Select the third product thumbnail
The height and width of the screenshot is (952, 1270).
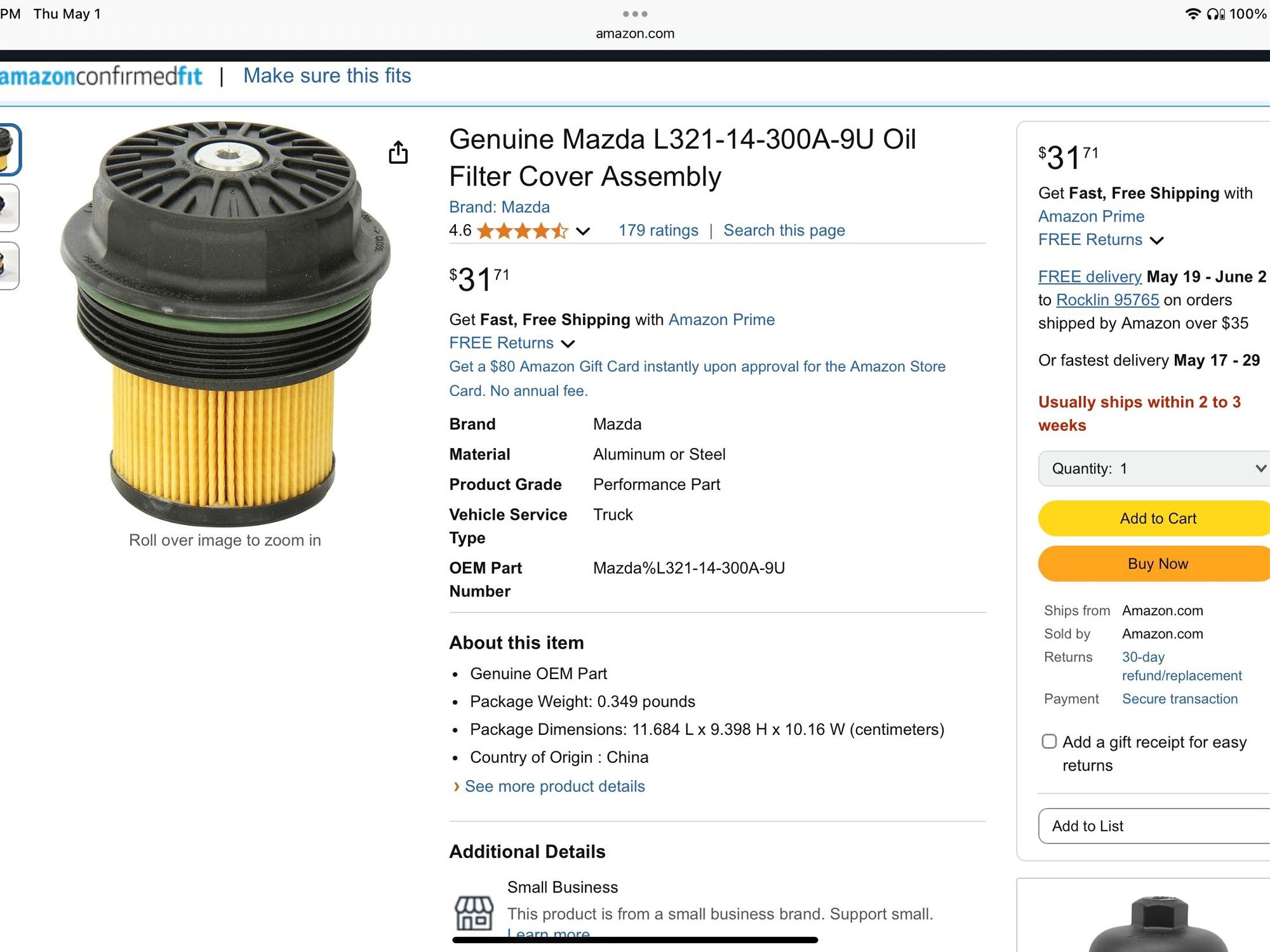9,265
